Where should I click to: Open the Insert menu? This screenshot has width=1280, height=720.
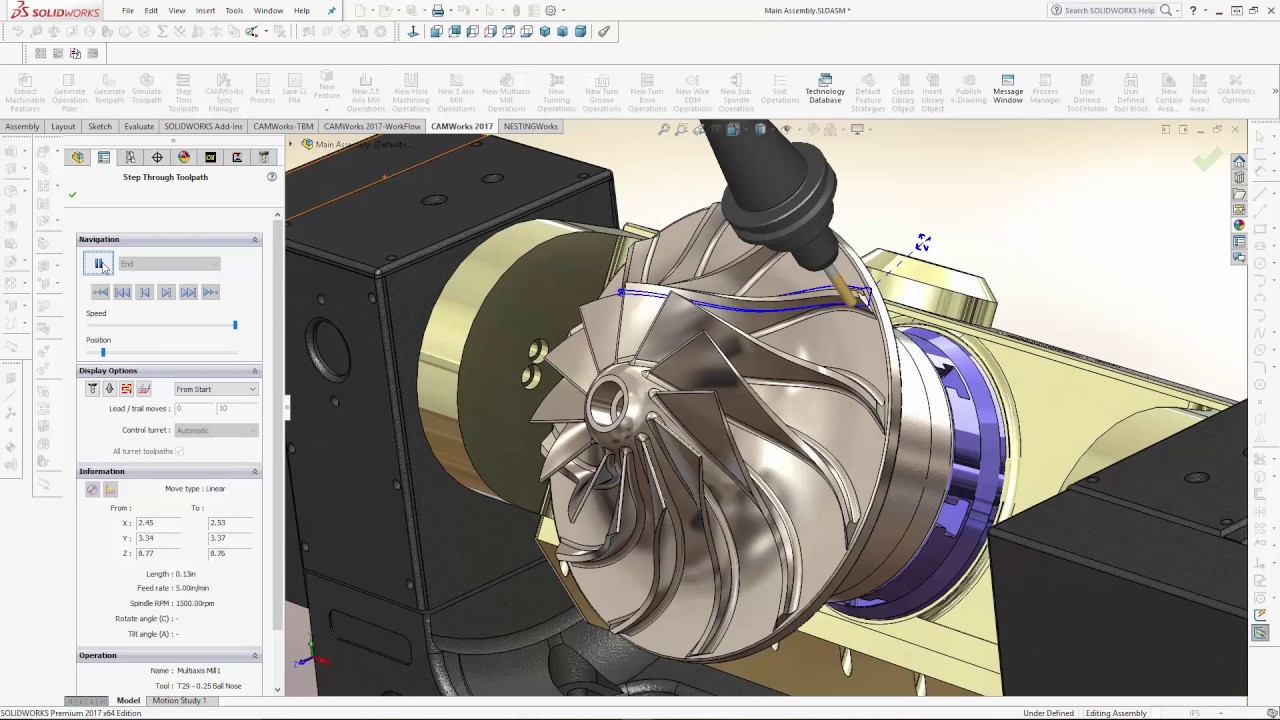click(x=205, y=10)
